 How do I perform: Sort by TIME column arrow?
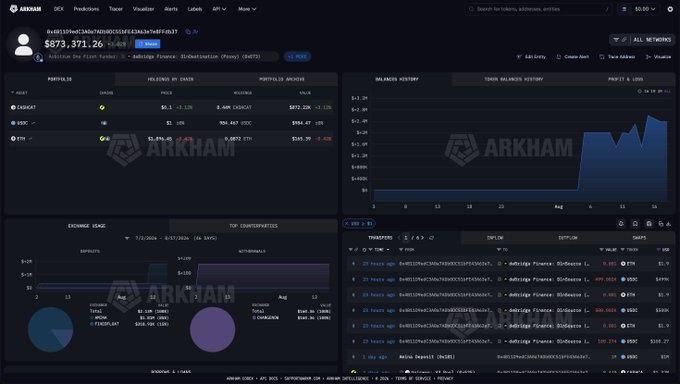388,249
